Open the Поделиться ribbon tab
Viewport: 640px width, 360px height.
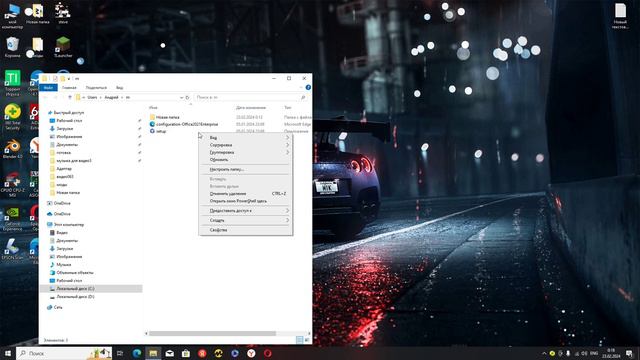(96, 88)
